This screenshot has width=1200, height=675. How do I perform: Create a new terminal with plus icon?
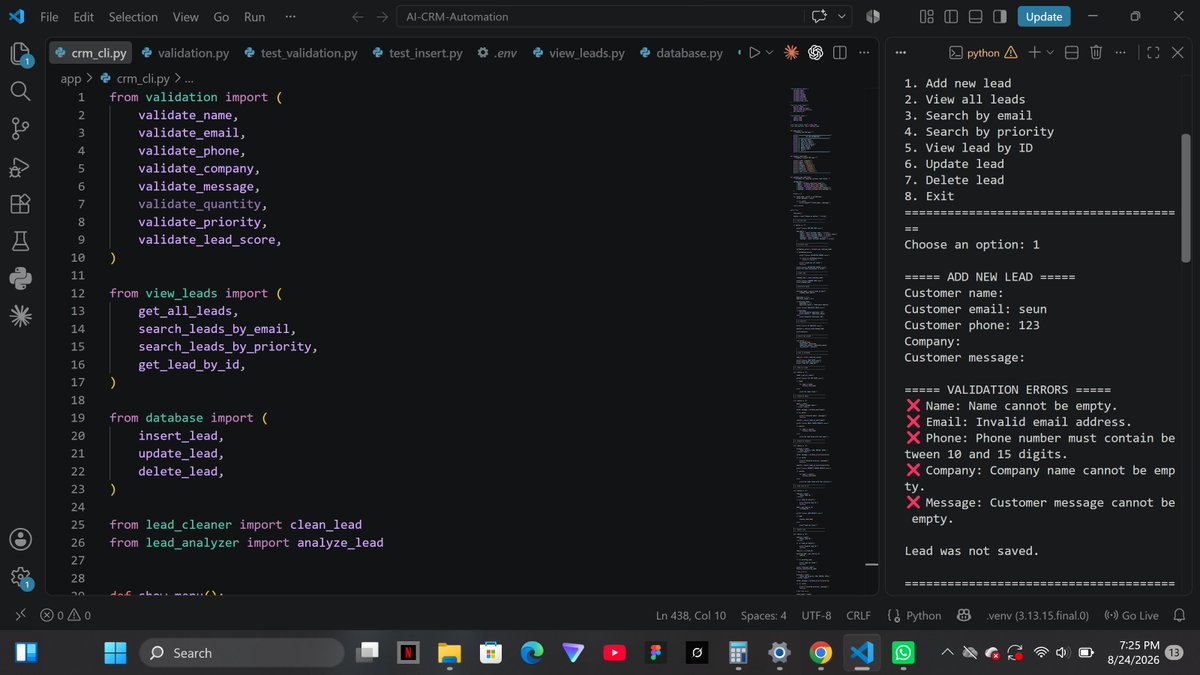pyautogui.click(x=1035, y=53)
